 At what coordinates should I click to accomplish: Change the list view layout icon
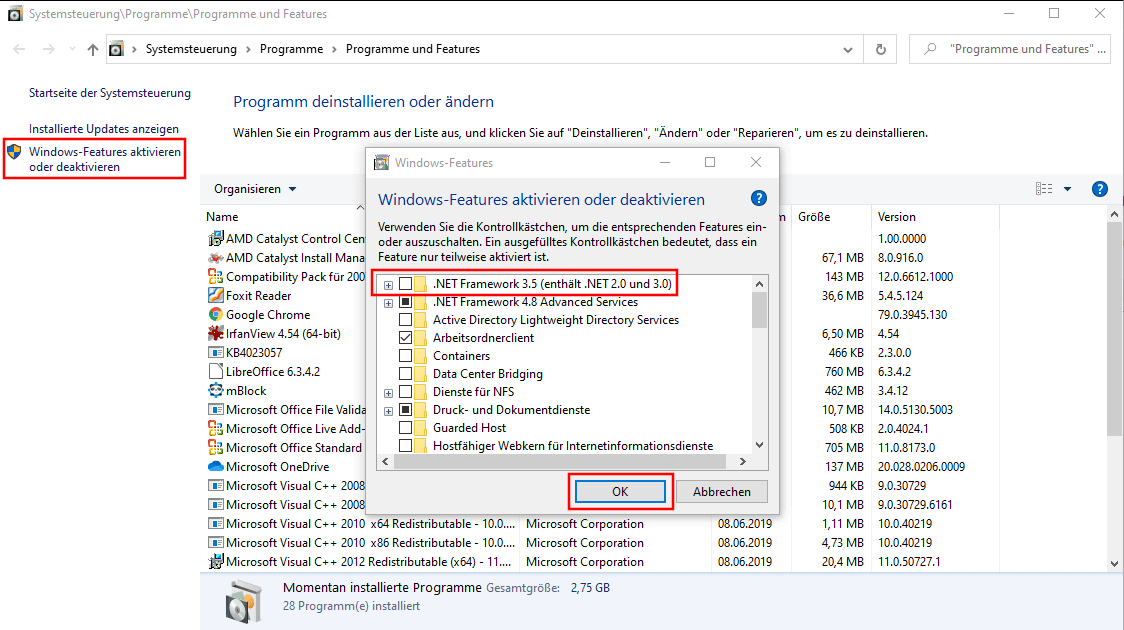(x=1044, y=188)
